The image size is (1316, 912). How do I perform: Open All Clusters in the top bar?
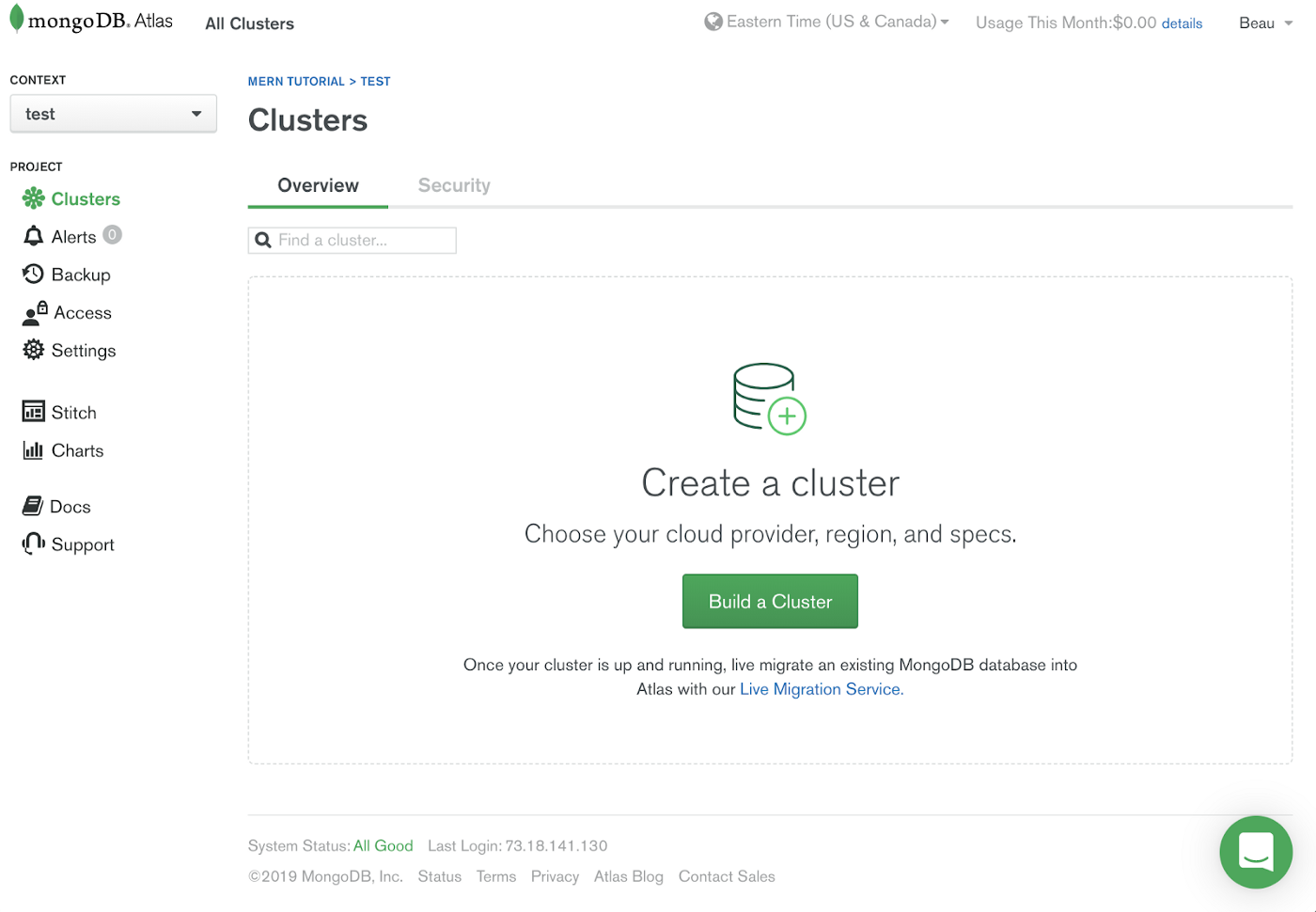(250, 24)
